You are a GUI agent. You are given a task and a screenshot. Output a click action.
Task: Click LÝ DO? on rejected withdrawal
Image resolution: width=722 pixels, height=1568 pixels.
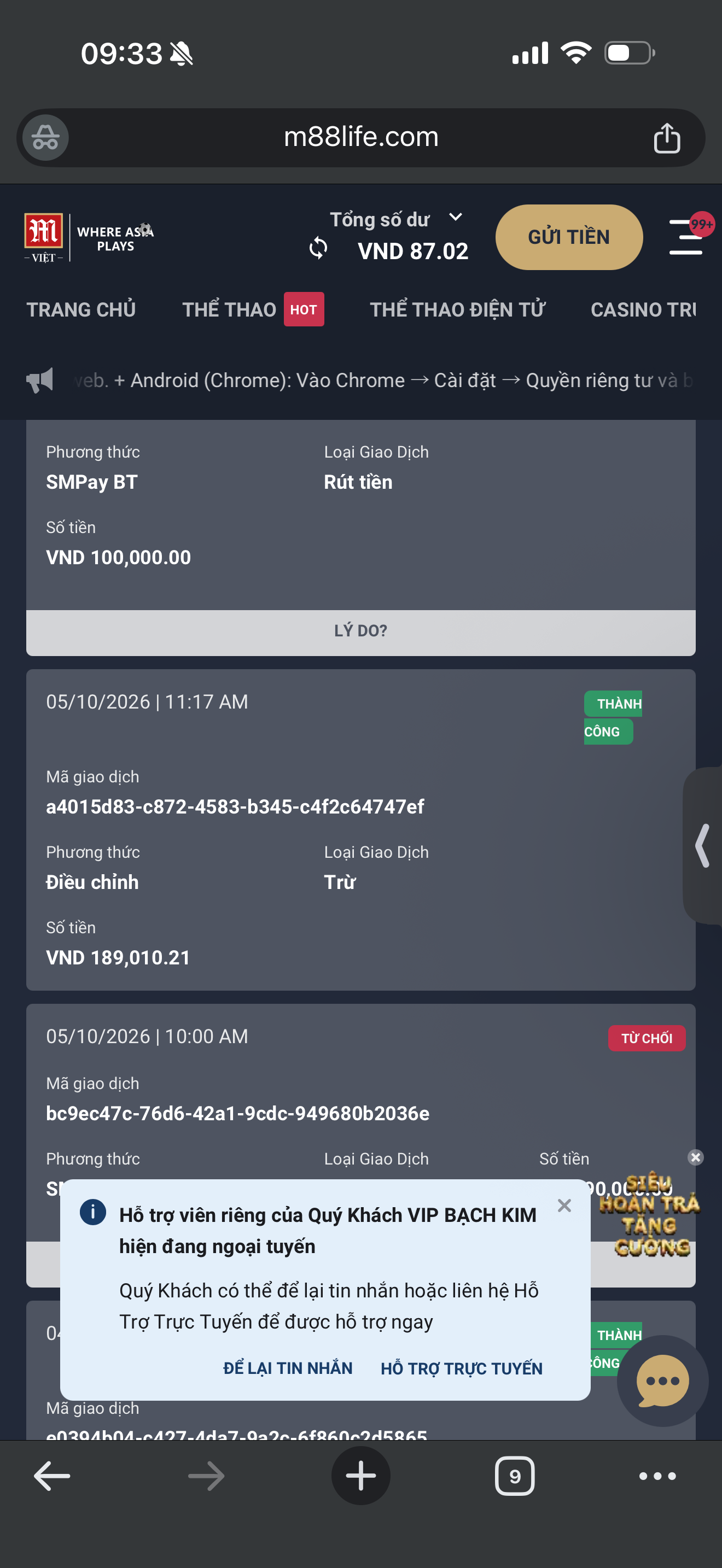tap(360, 630)
